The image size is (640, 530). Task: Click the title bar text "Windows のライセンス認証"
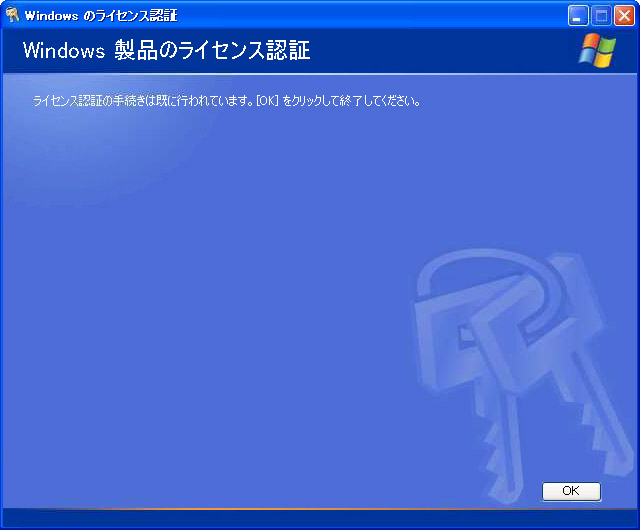[x=101, y=16]
